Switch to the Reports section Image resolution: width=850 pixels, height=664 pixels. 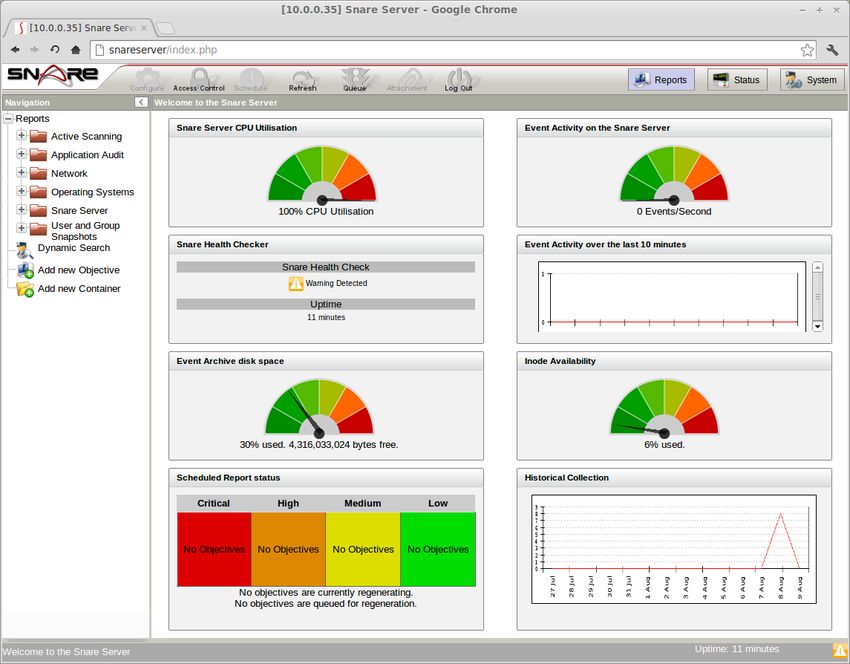(x=661, y=80)
